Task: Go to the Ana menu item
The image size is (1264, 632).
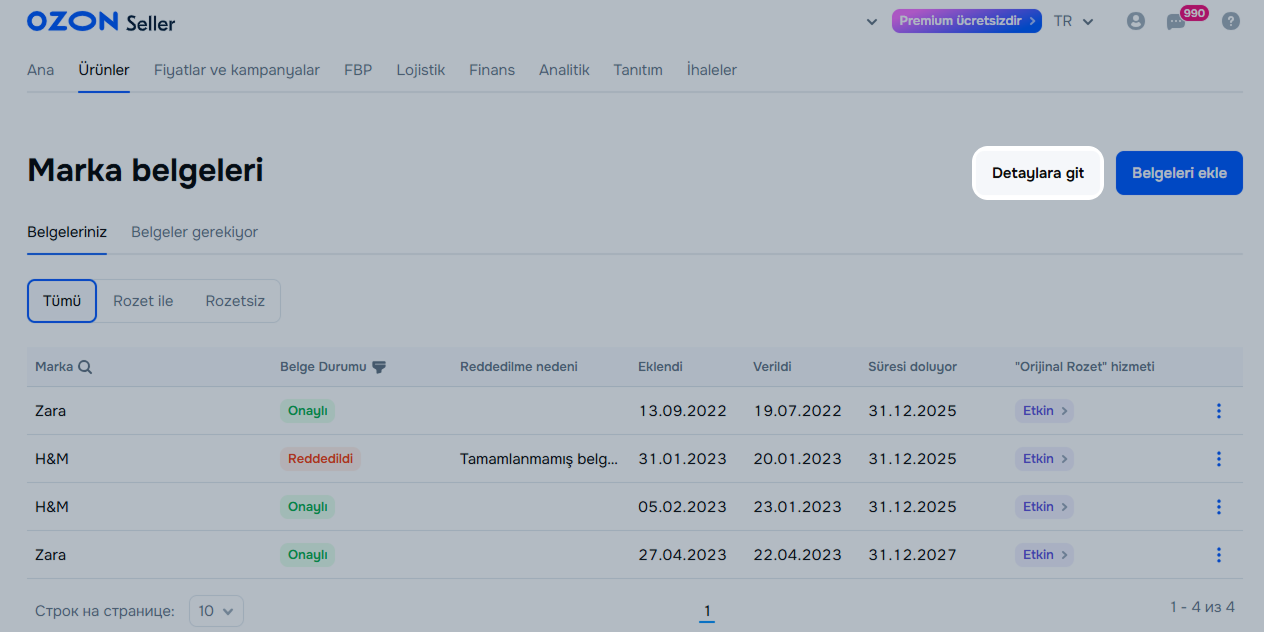Action: 41,70
